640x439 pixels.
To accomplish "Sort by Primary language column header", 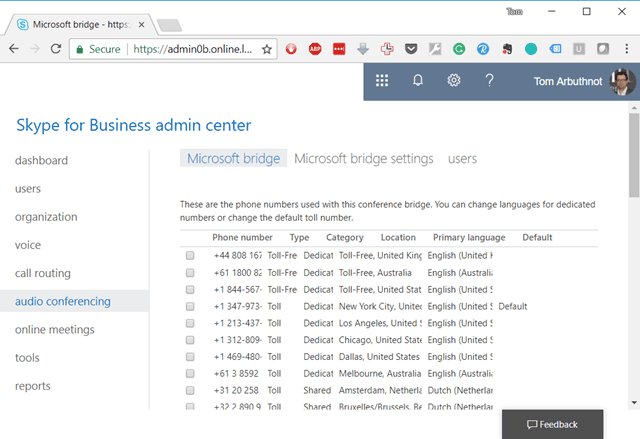I will coord(469,237).
